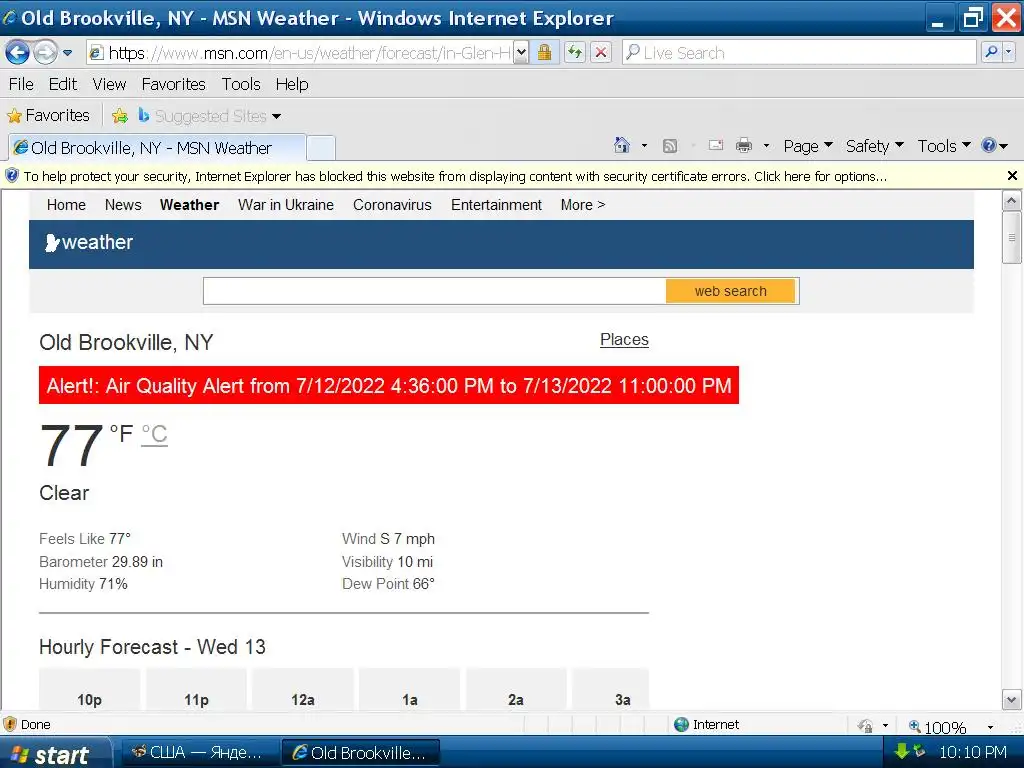Open the Safety command menu

874,146
